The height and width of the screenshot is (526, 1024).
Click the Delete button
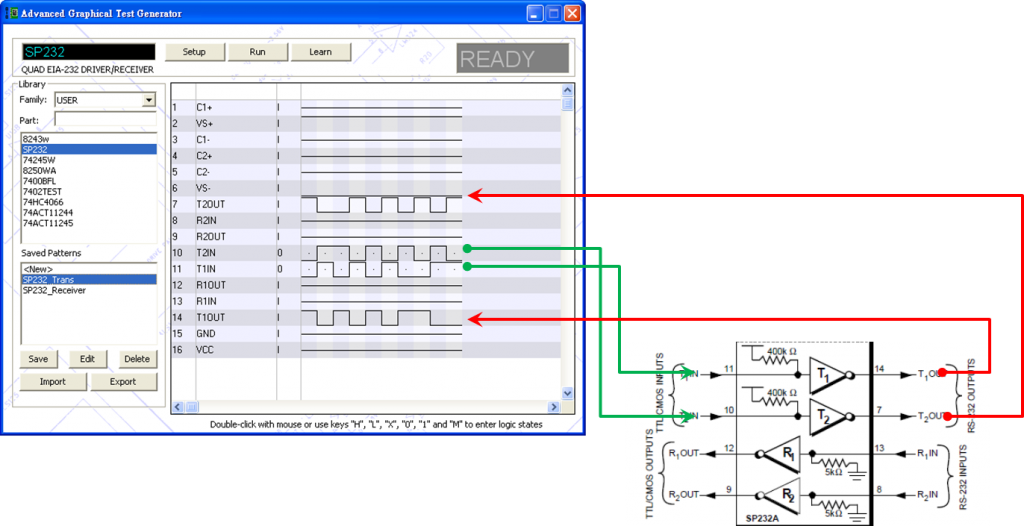tap(138, 359)
